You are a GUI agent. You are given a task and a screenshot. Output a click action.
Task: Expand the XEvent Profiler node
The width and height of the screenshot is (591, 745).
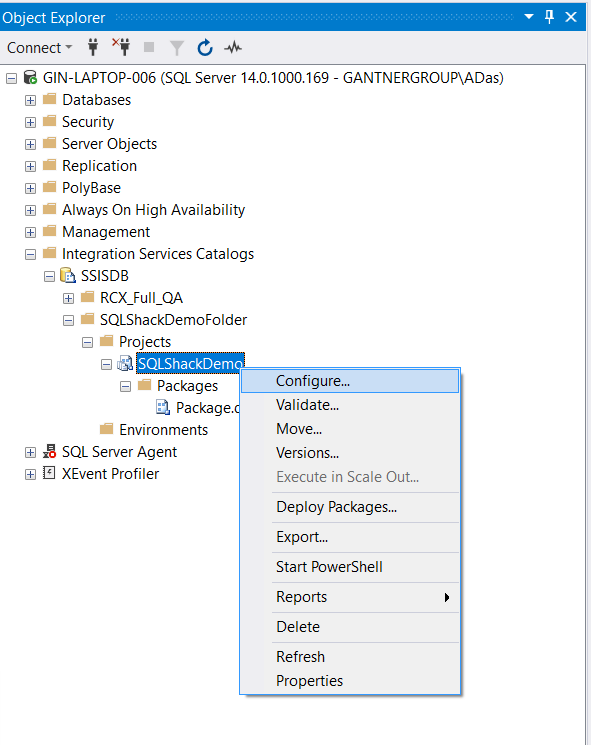click(30, 474)
